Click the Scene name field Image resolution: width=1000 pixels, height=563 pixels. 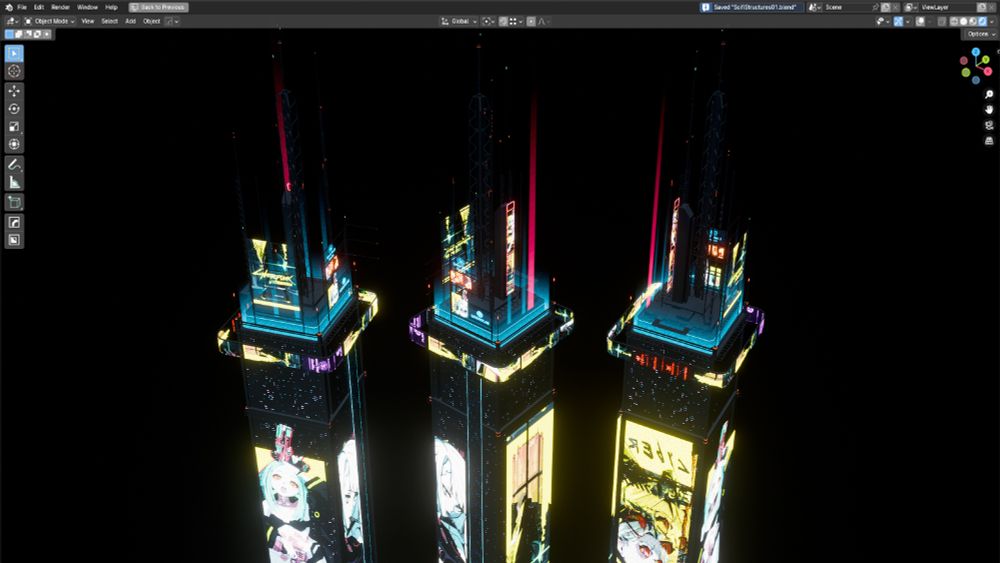click(847, 7)
